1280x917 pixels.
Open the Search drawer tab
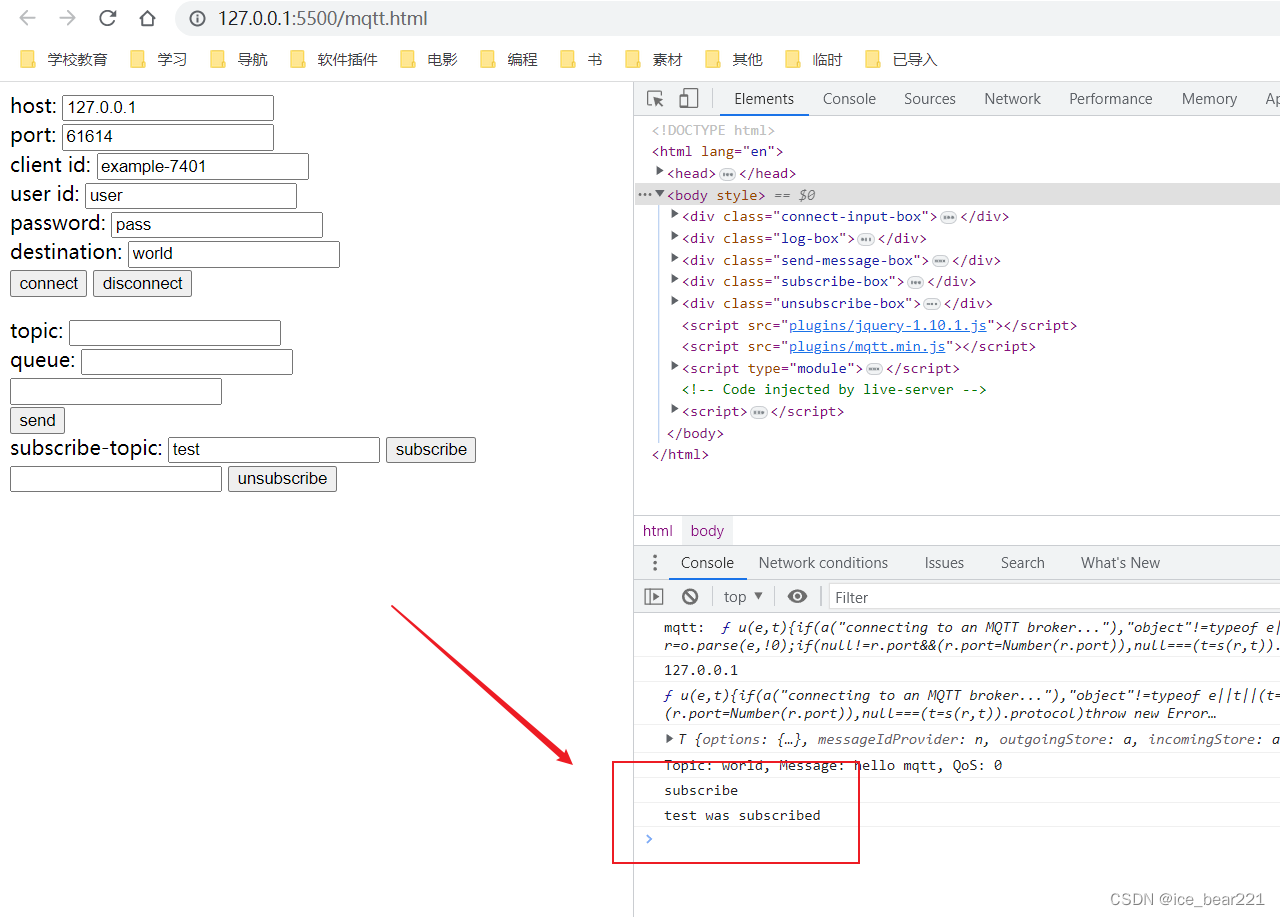[x=1022, y=562]
